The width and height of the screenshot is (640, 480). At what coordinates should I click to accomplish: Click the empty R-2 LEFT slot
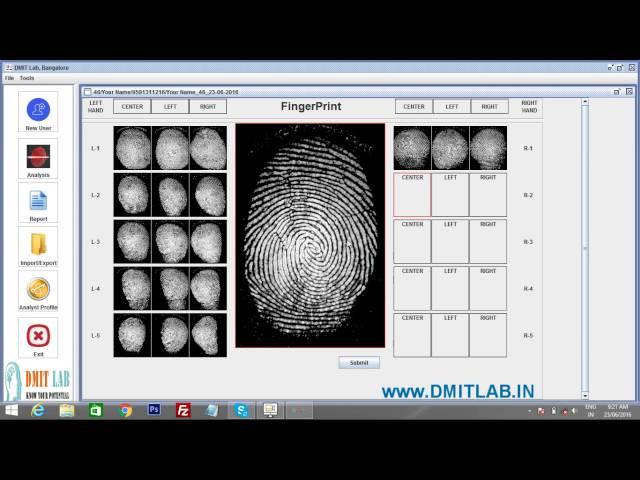450,195
